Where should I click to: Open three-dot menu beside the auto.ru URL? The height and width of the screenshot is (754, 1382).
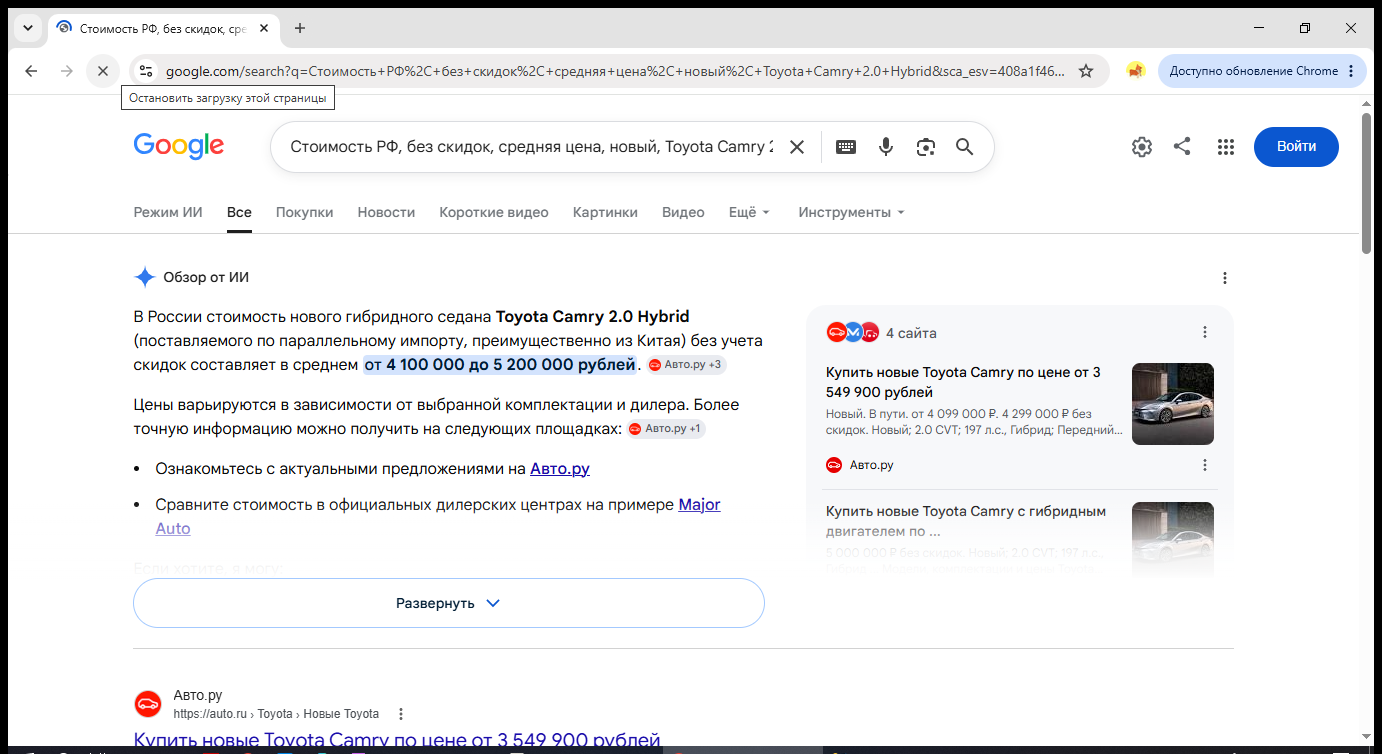[401, 714]
